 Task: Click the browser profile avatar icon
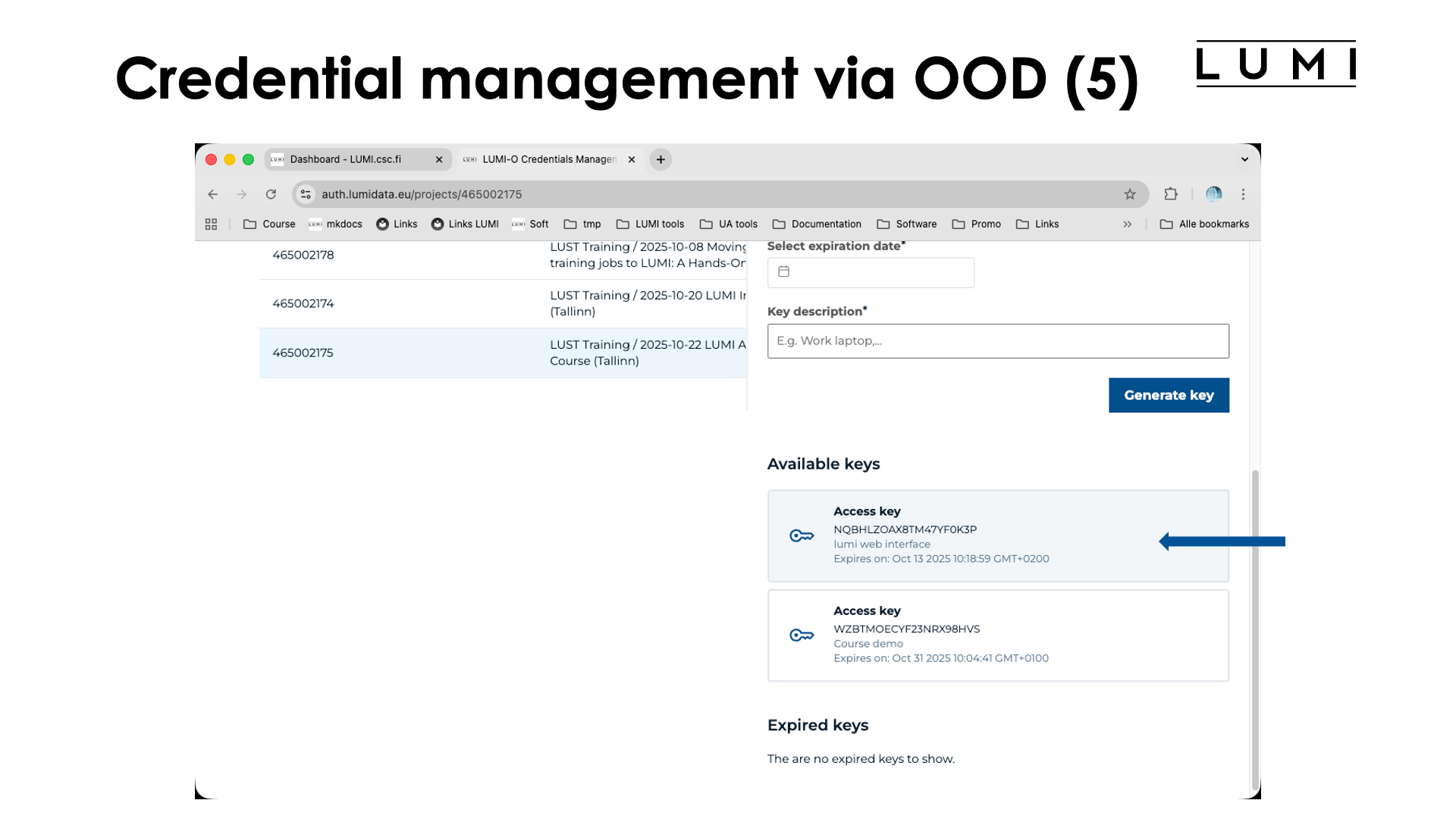tap(1214, 194)
